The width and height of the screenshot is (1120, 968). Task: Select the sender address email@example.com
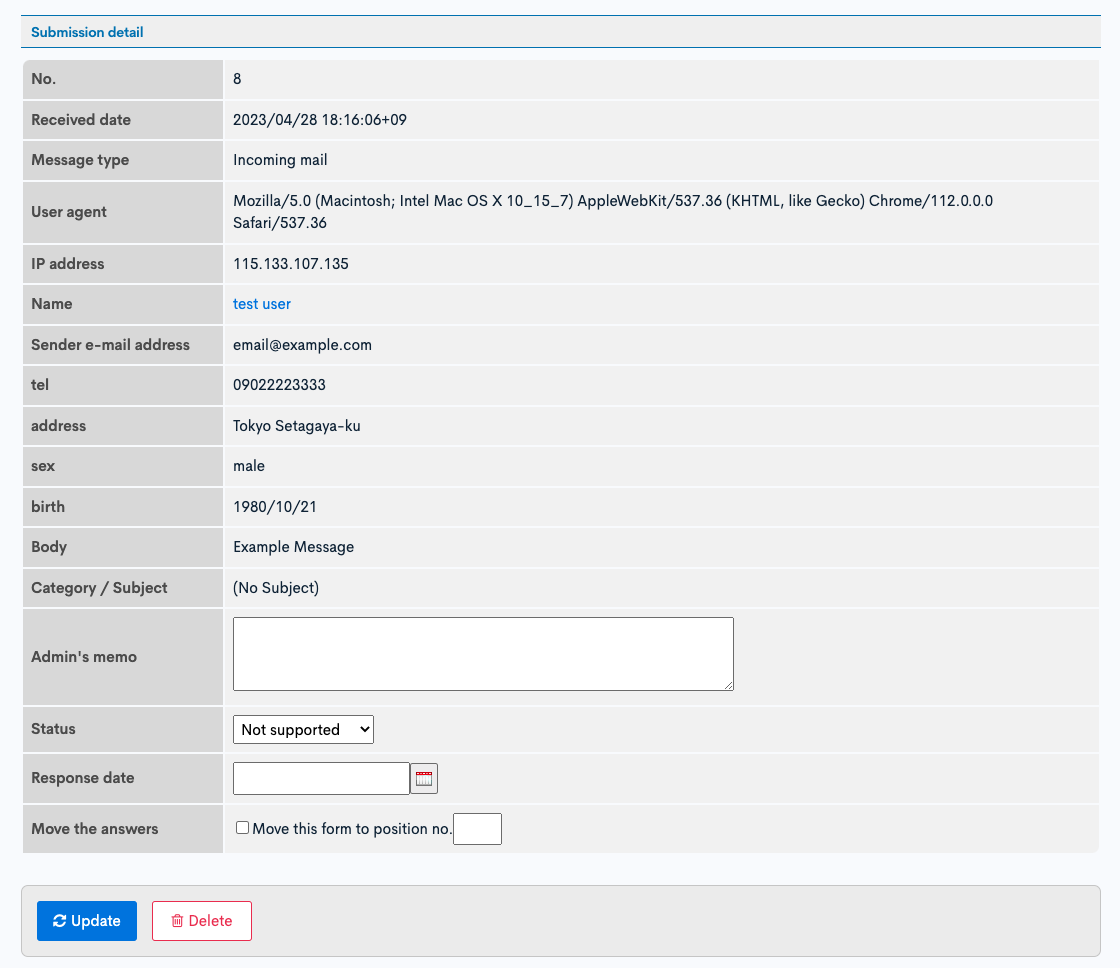(x=300, y=344)
